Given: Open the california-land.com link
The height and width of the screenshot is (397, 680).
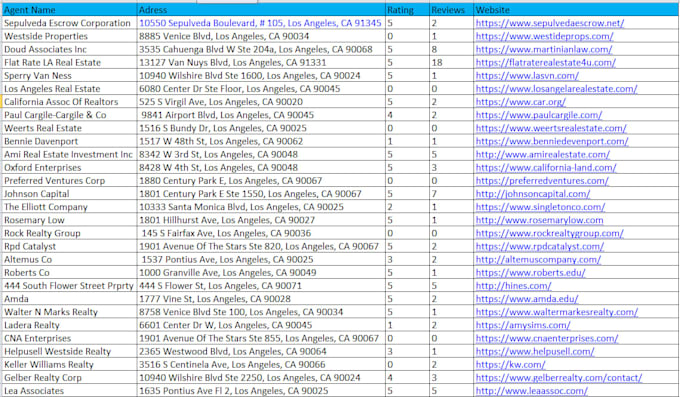Looking at the screenshot, I should point(546,167).
